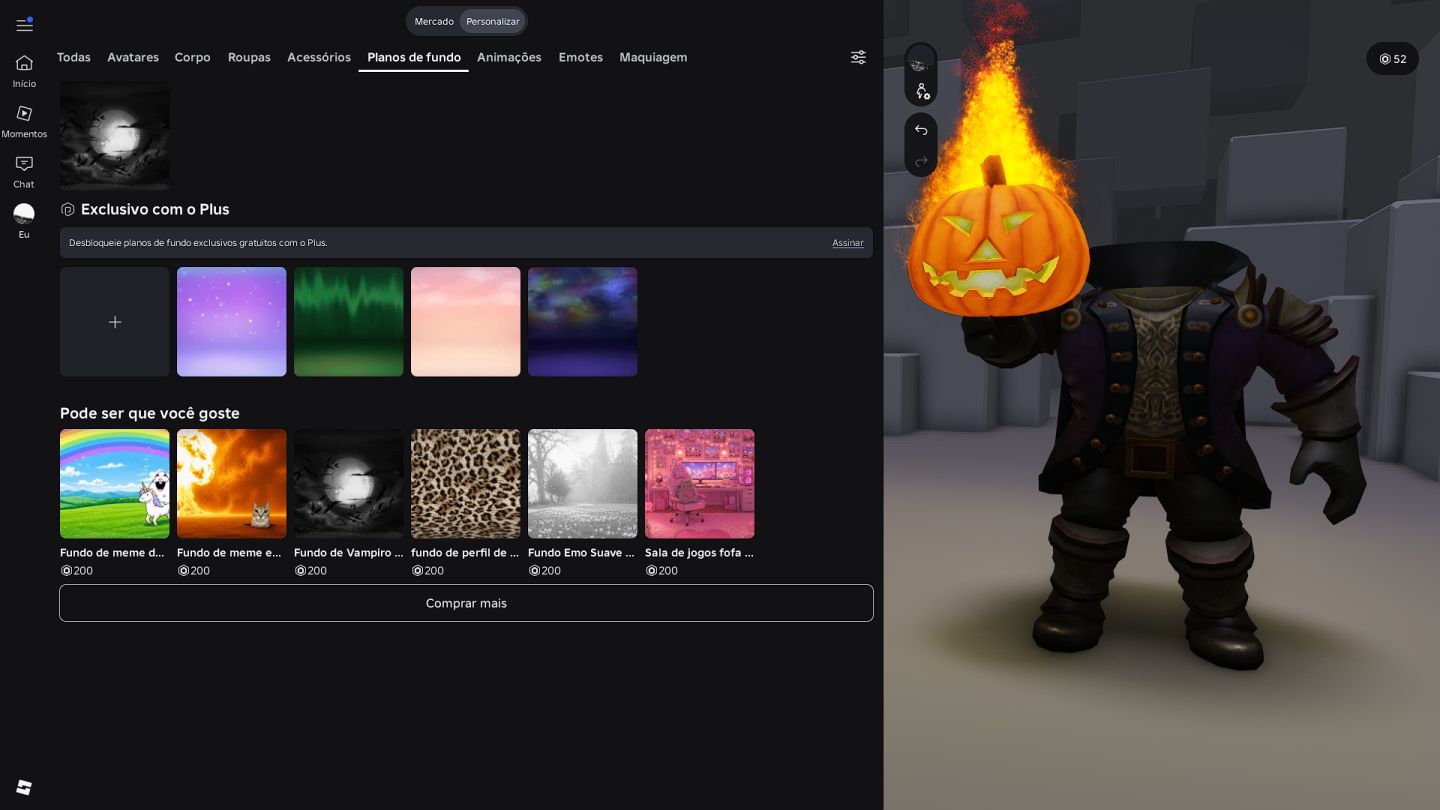Open the Corpo tab
This screenshot has width=1440, height=810.
[192, 57]
